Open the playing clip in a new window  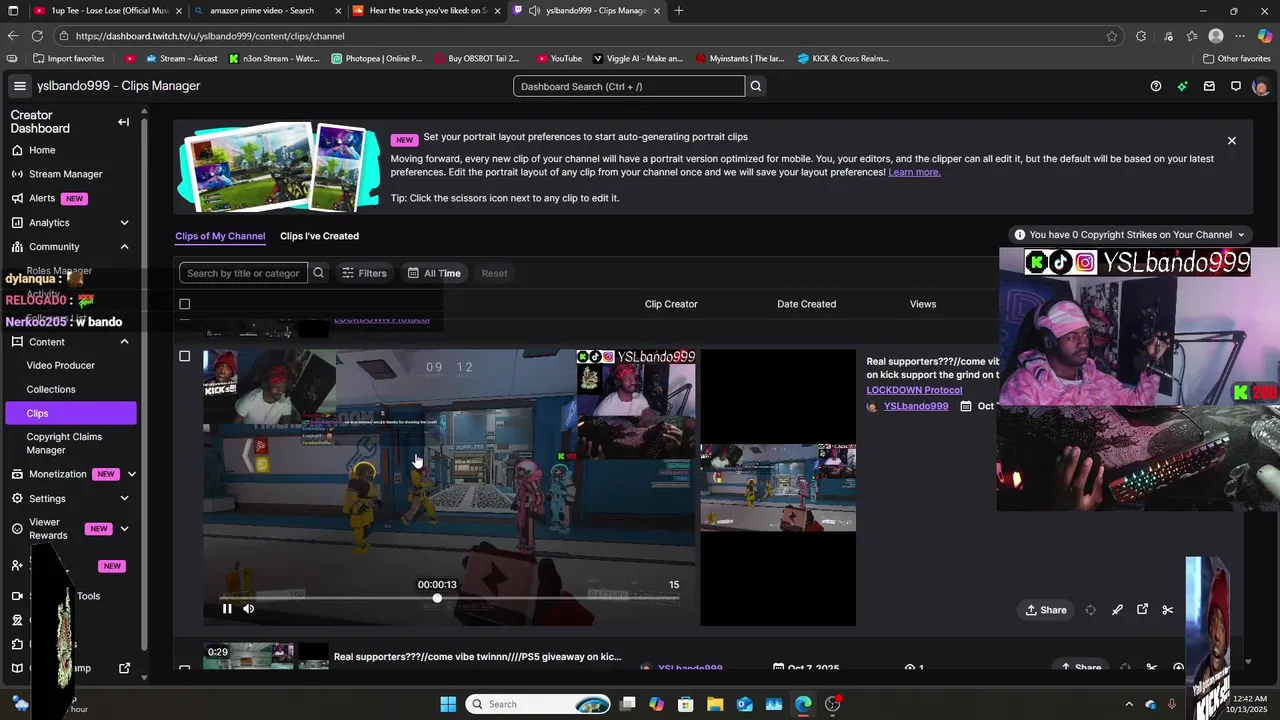(1142, 610)
